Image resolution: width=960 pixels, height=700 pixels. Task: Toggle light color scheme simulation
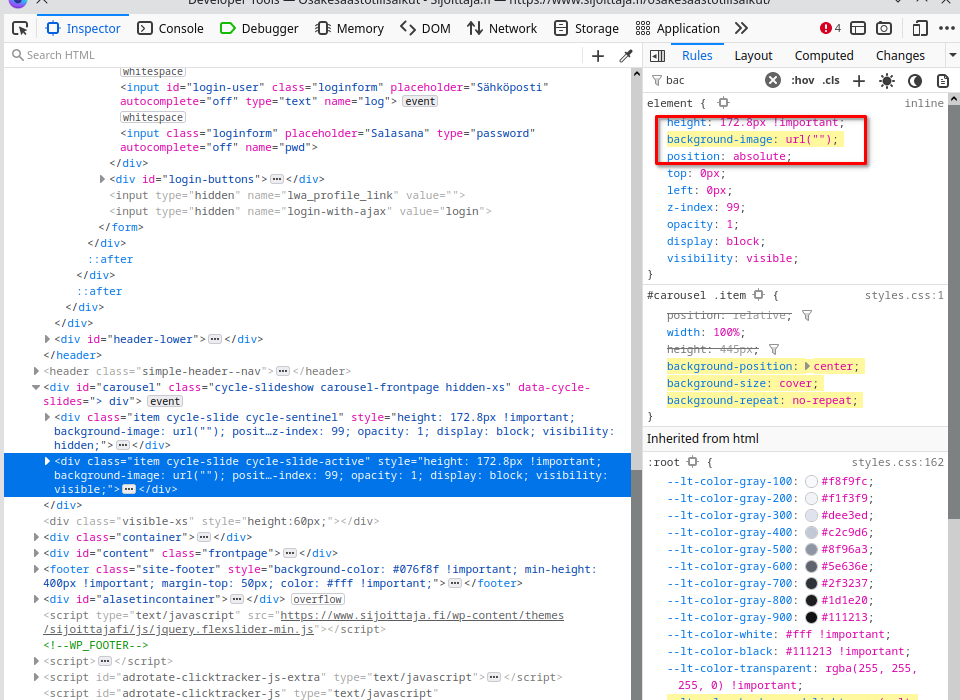click(x=887, y=81)
